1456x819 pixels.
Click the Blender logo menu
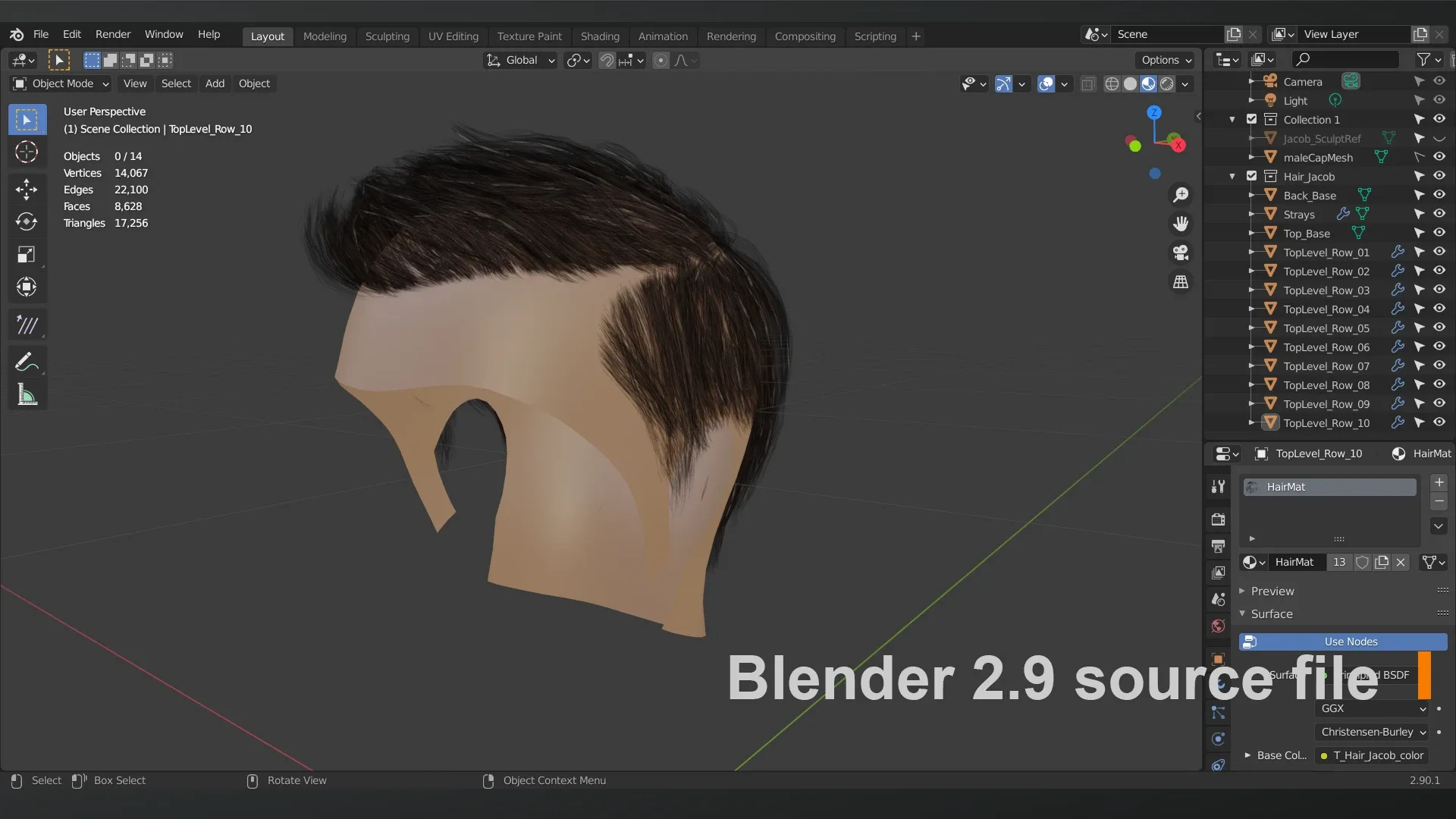17,35
